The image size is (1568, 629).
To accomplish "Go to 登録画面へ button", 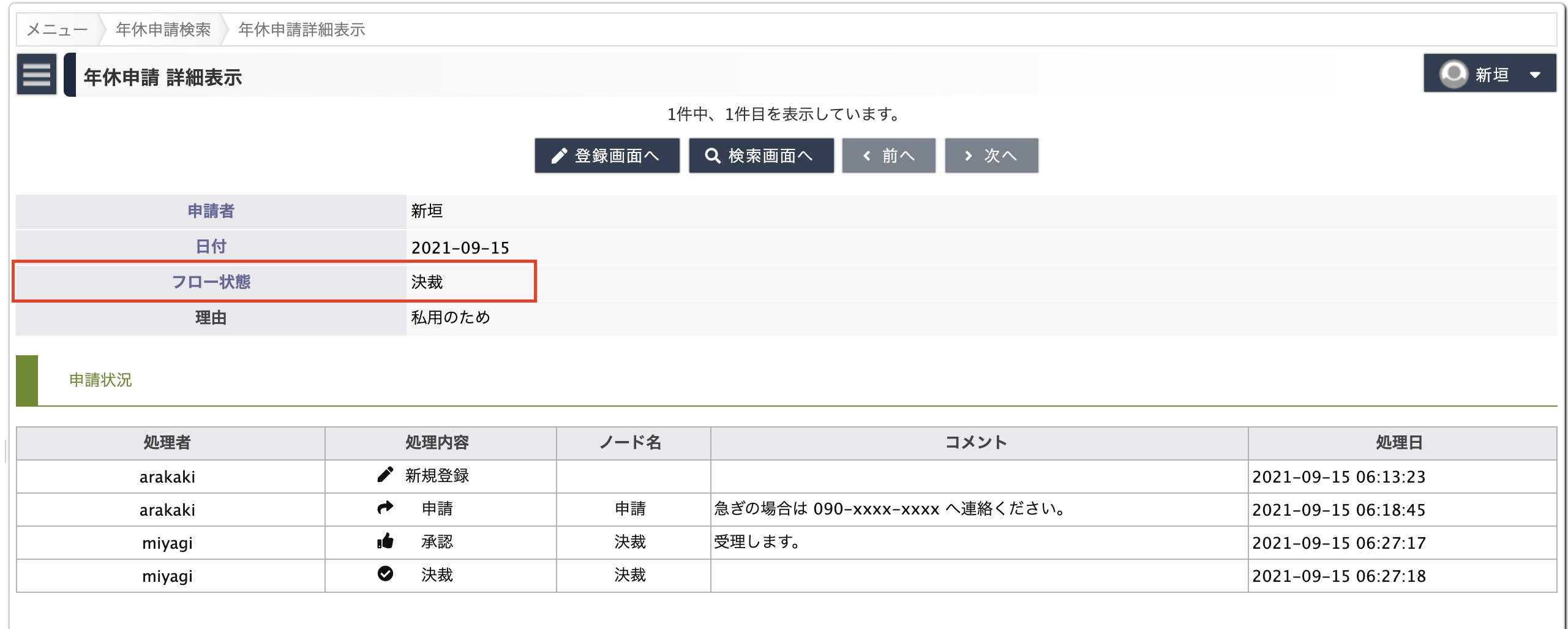I will [607, 156].
